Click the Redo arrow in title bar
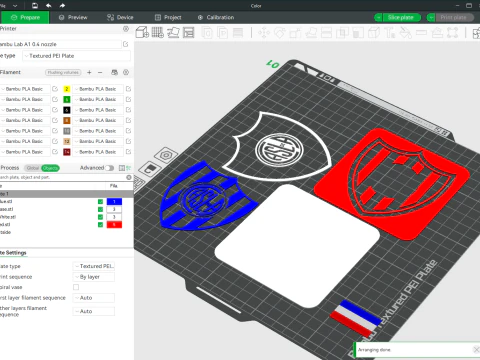The height and width of the screenshot is (360, 480). click(x=62, y=5)
